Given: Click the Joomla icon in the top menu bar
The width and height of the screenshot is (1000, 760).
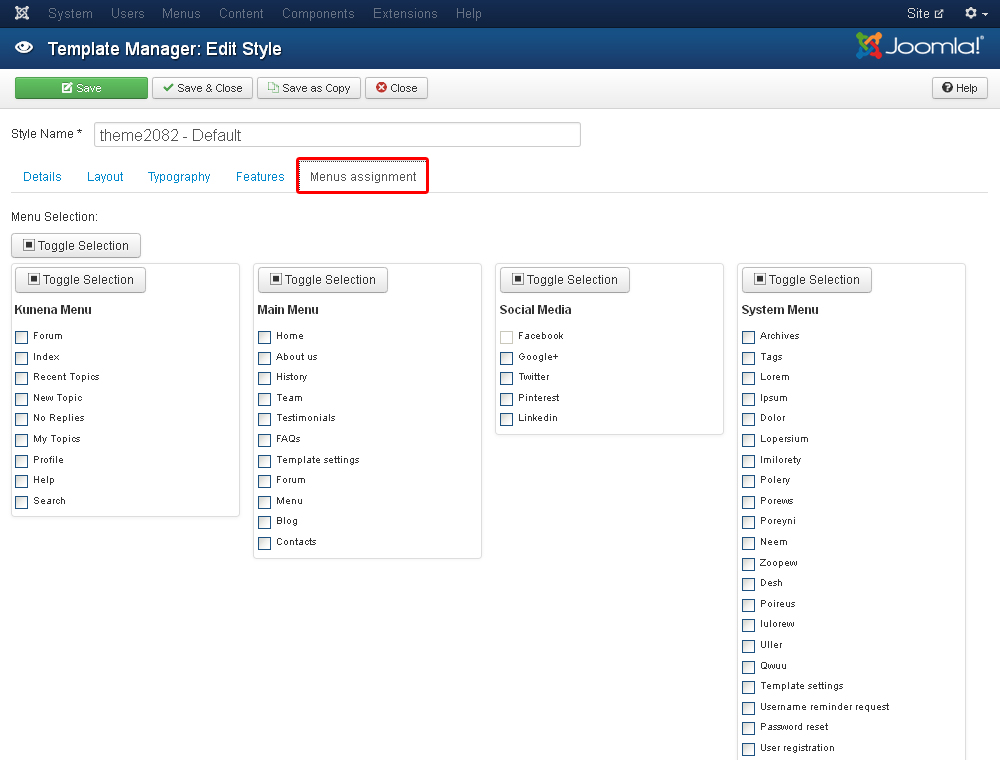Looking at the screenshot, I should [x=22, y=13].
